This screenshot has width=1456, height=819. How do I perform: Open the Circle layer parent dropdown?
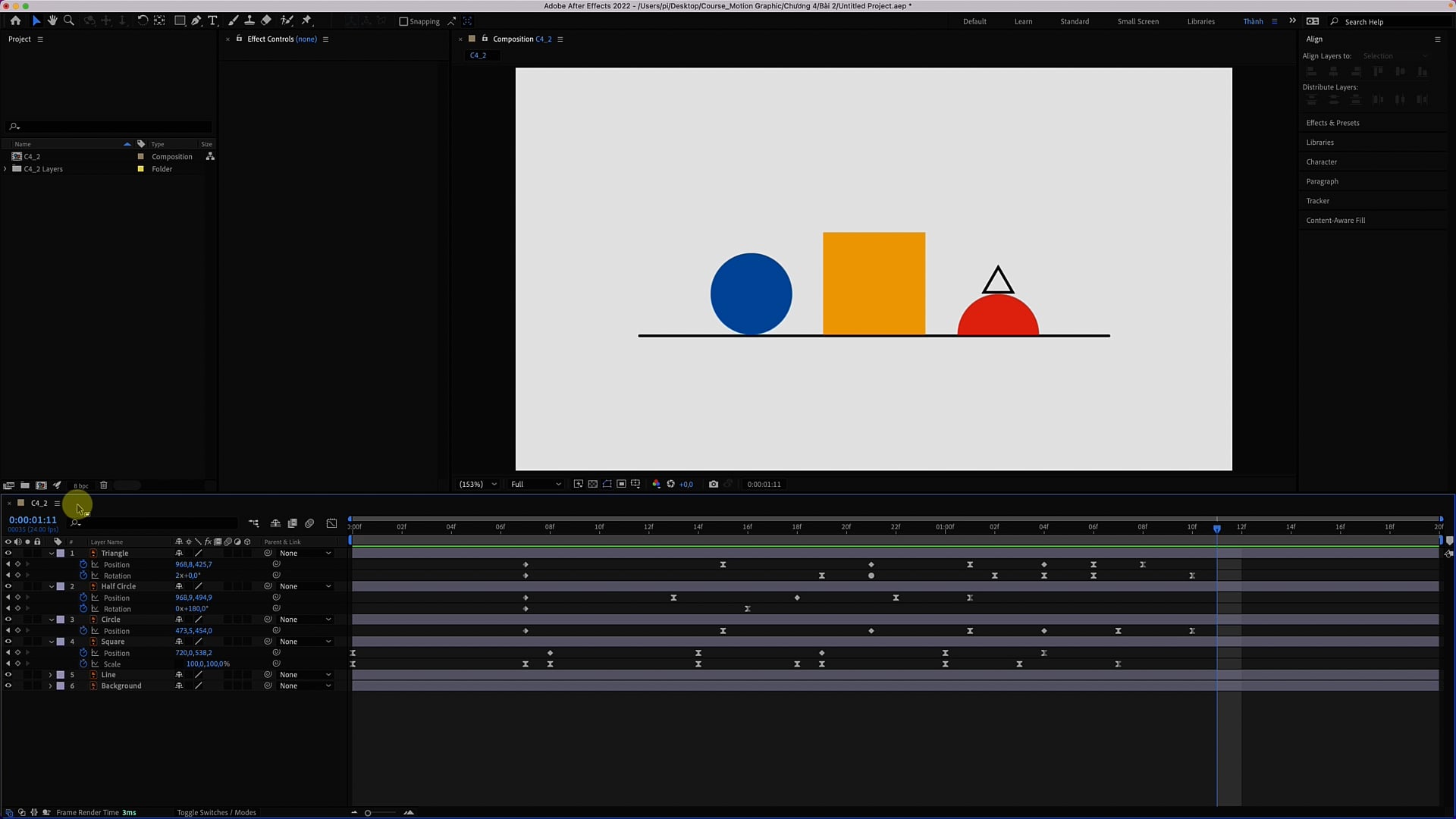click(305, 620)
